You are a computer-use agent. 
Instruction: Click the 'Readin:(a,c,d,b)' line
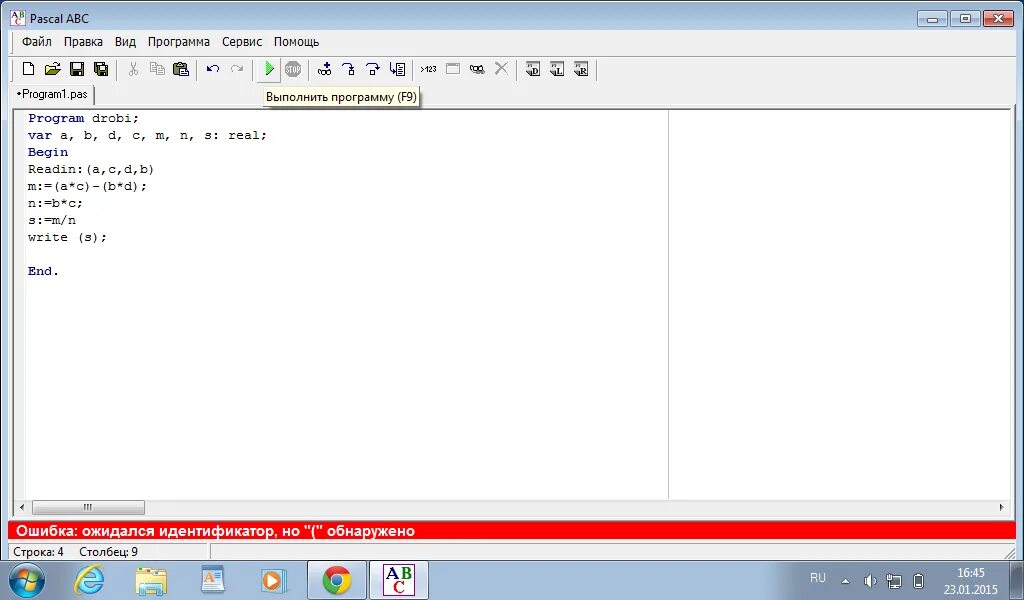tap(91, 169)
